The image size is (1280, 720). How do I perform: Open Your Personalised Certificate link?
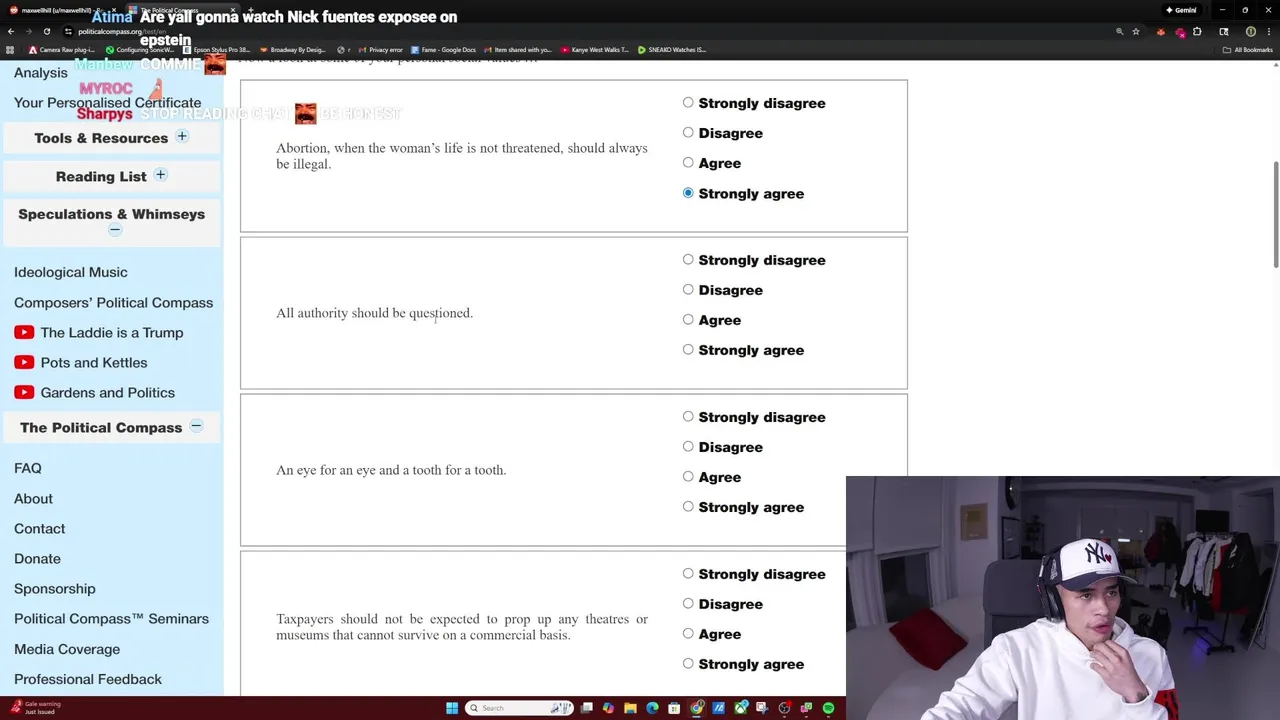pos(108,102)
